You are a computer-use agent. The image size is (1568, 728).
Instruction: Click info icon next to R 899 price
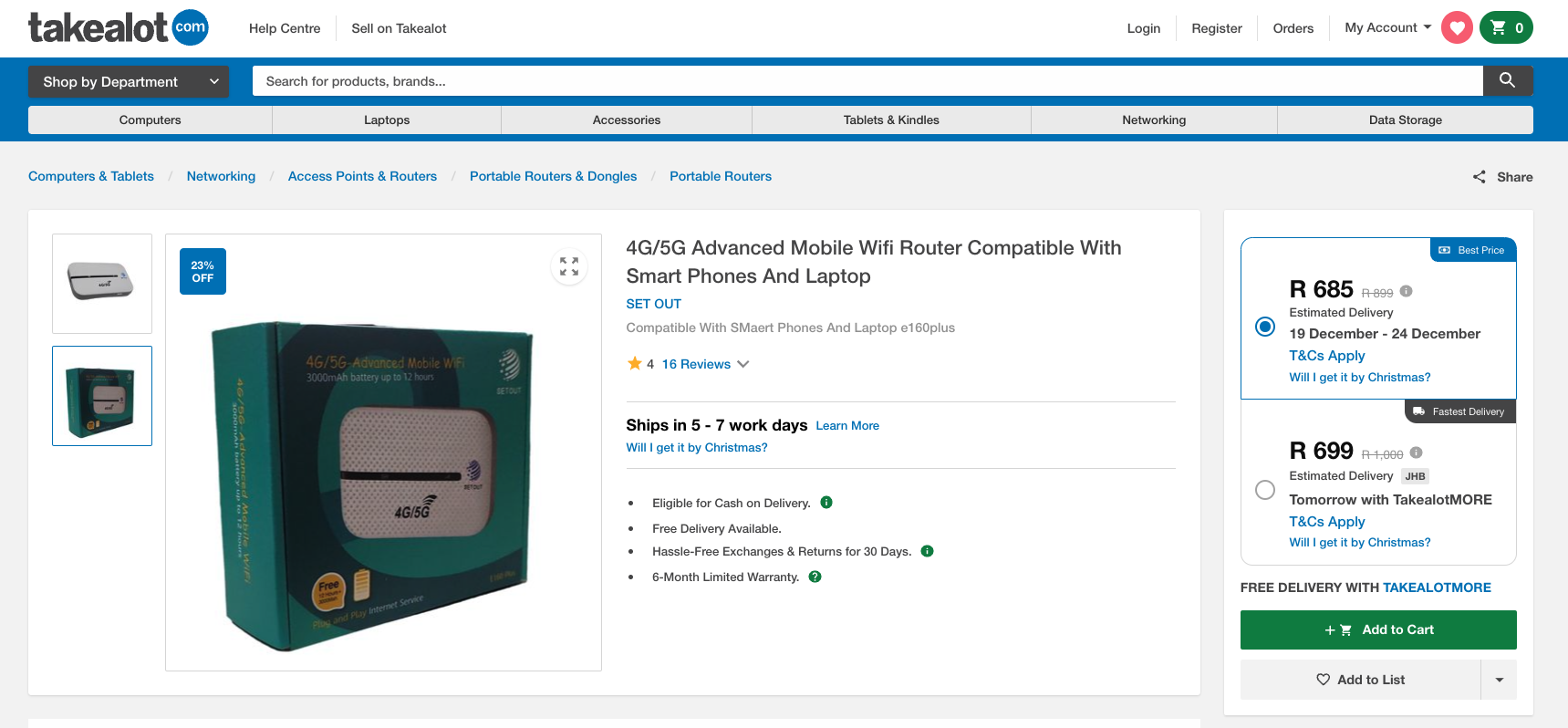coord(1406,291)
